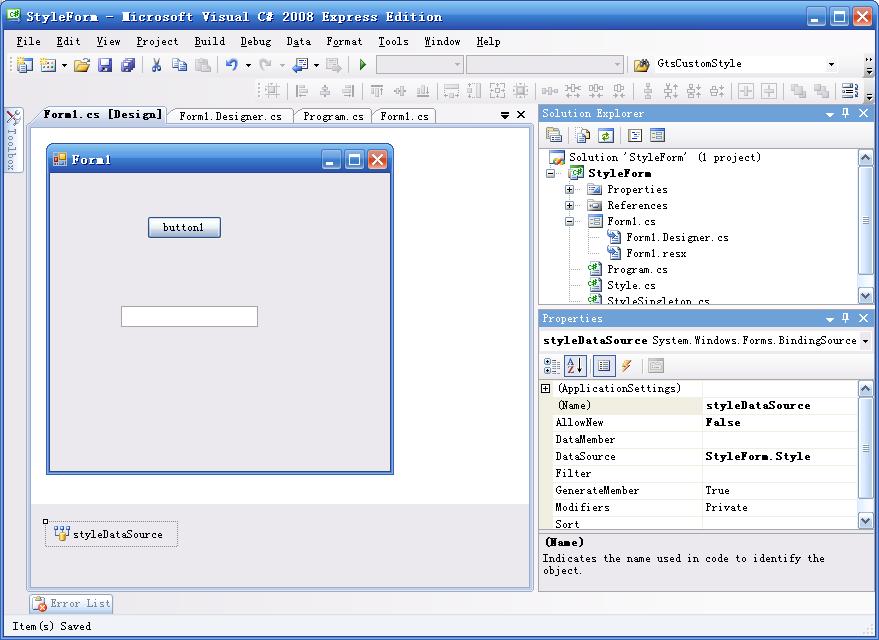
Task: Click the View Designer icon in Solution Explorer
Action: [x=657, y=135]
